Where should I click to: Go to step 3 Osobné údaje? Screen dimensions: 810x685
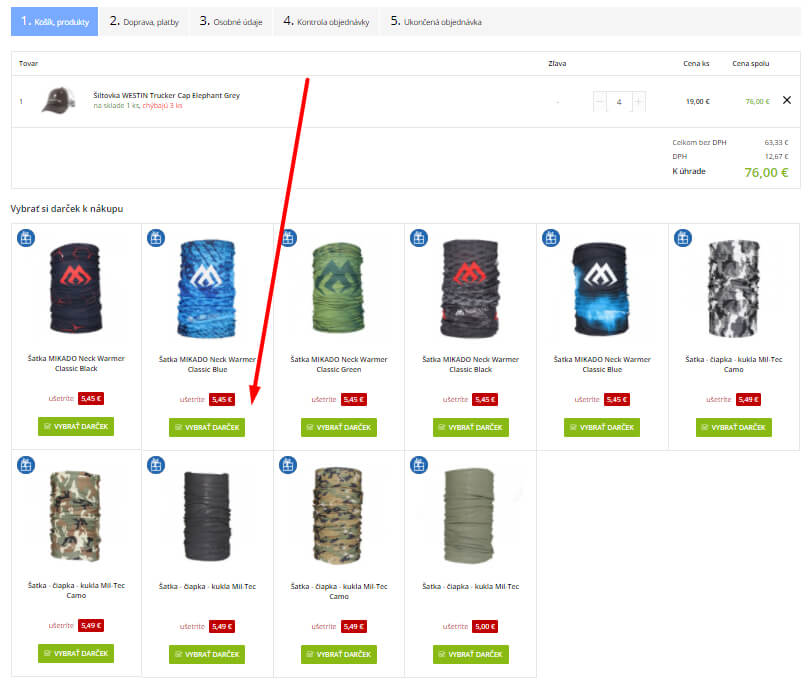(x=231, y=22)
